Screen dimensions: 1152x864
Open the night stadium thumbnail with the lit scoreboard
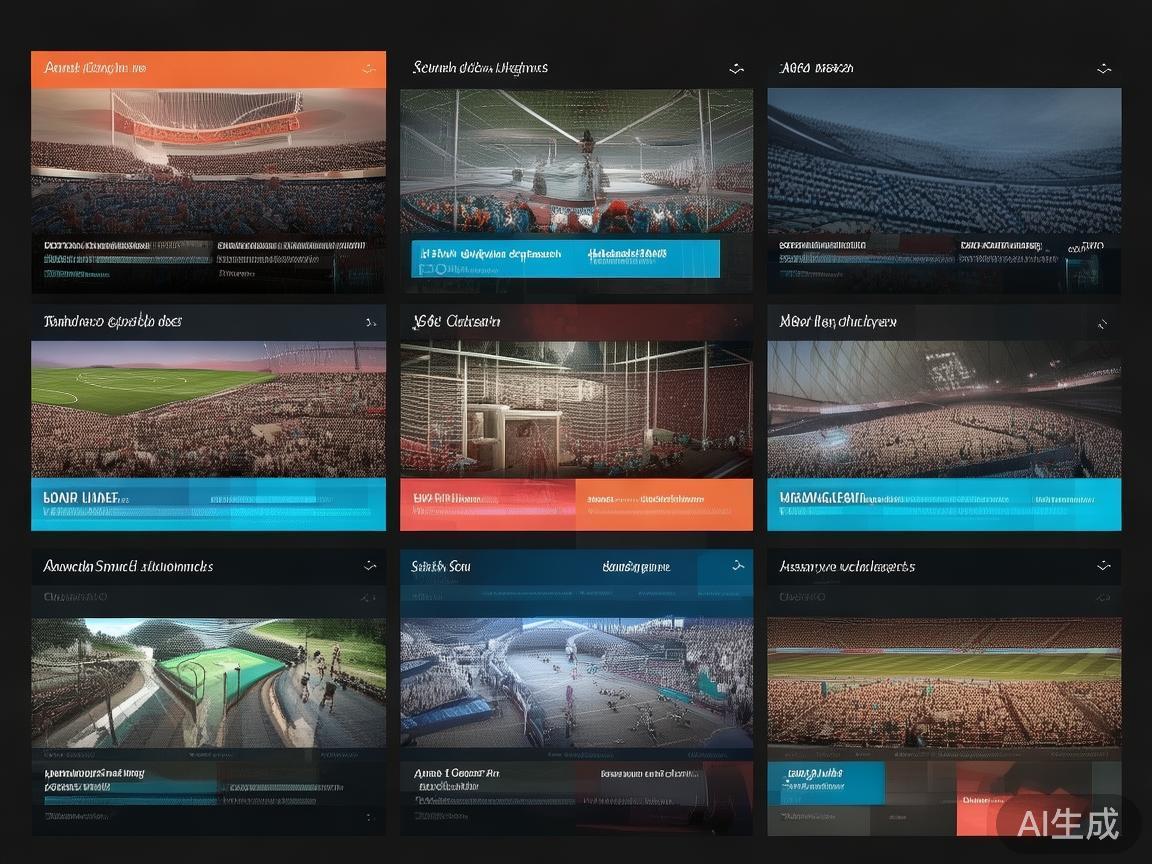coord(944,409)
